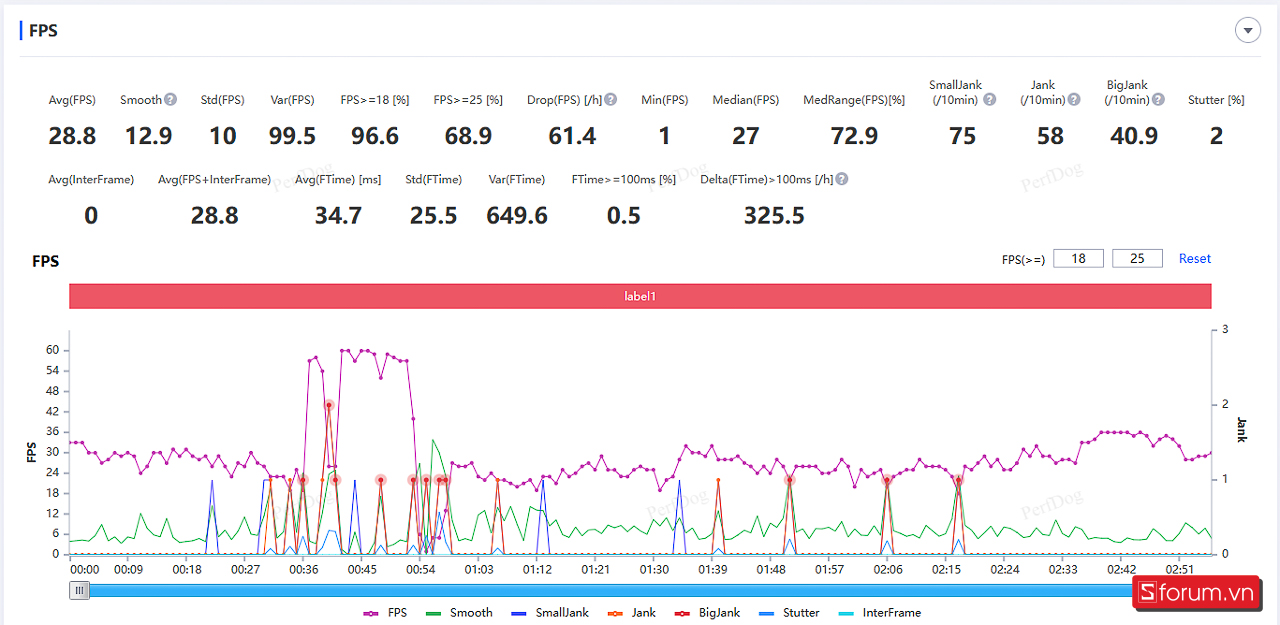This screenshot has height=625, width=1280.
Task: Toggle the FPS series in the chart legend
Action: point(385,613)
